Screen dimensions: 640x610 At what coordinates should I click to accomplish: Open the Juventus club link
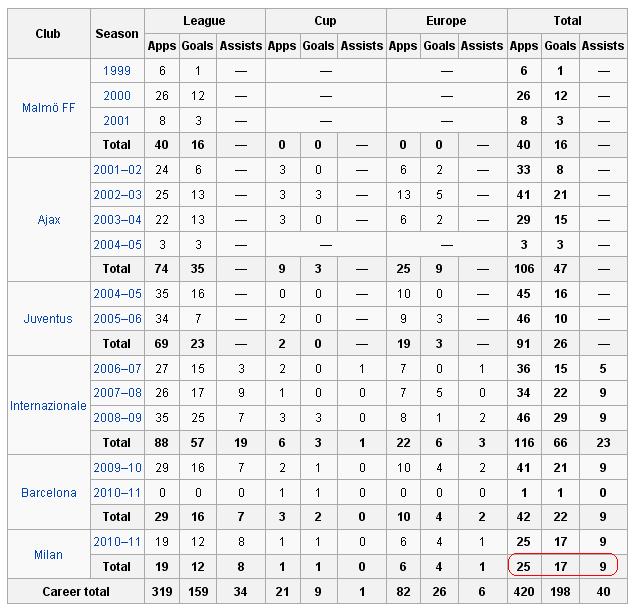48,319
